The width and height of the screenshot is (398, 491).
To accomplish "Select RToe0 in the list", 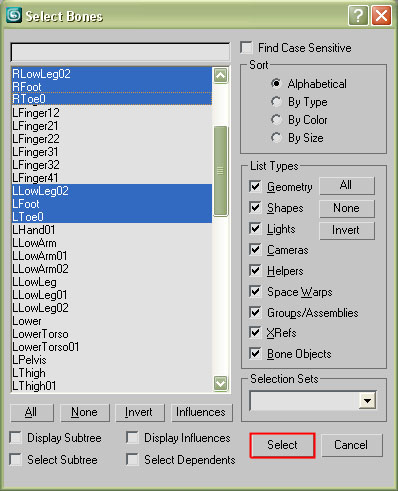I will 112,99.
